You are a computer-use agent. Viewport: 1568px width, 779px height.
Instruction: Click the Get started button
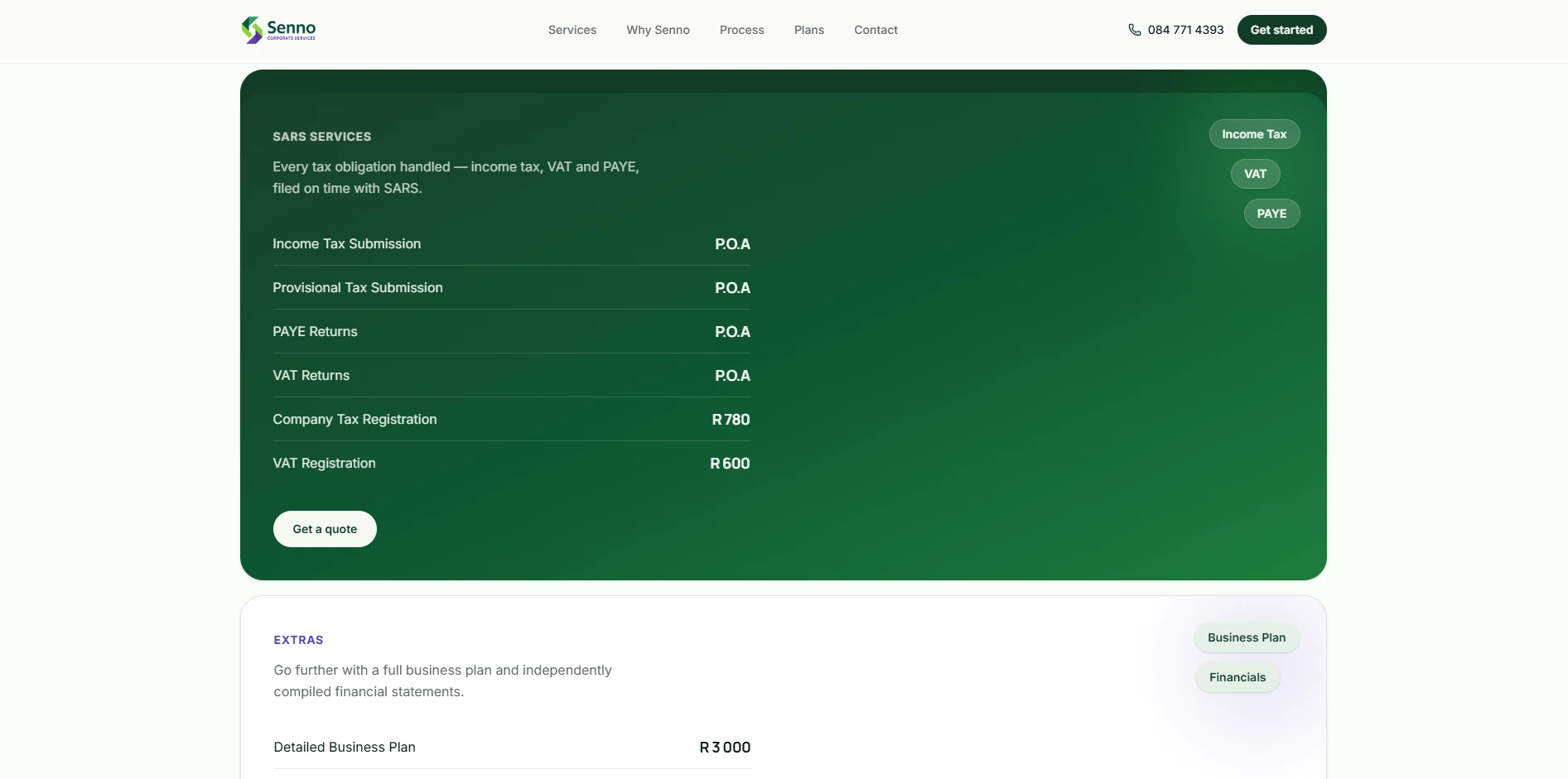(x=1281, y=30)
